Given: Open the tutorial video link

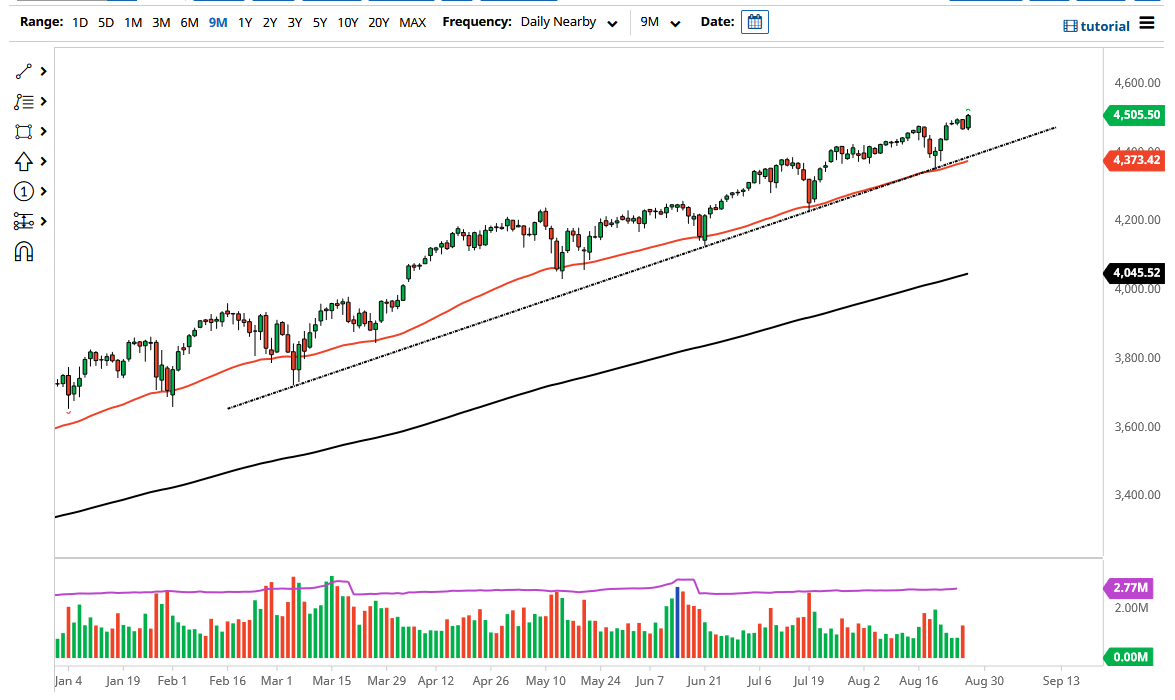Looking at the screenshot, I should coord(1097,26).
